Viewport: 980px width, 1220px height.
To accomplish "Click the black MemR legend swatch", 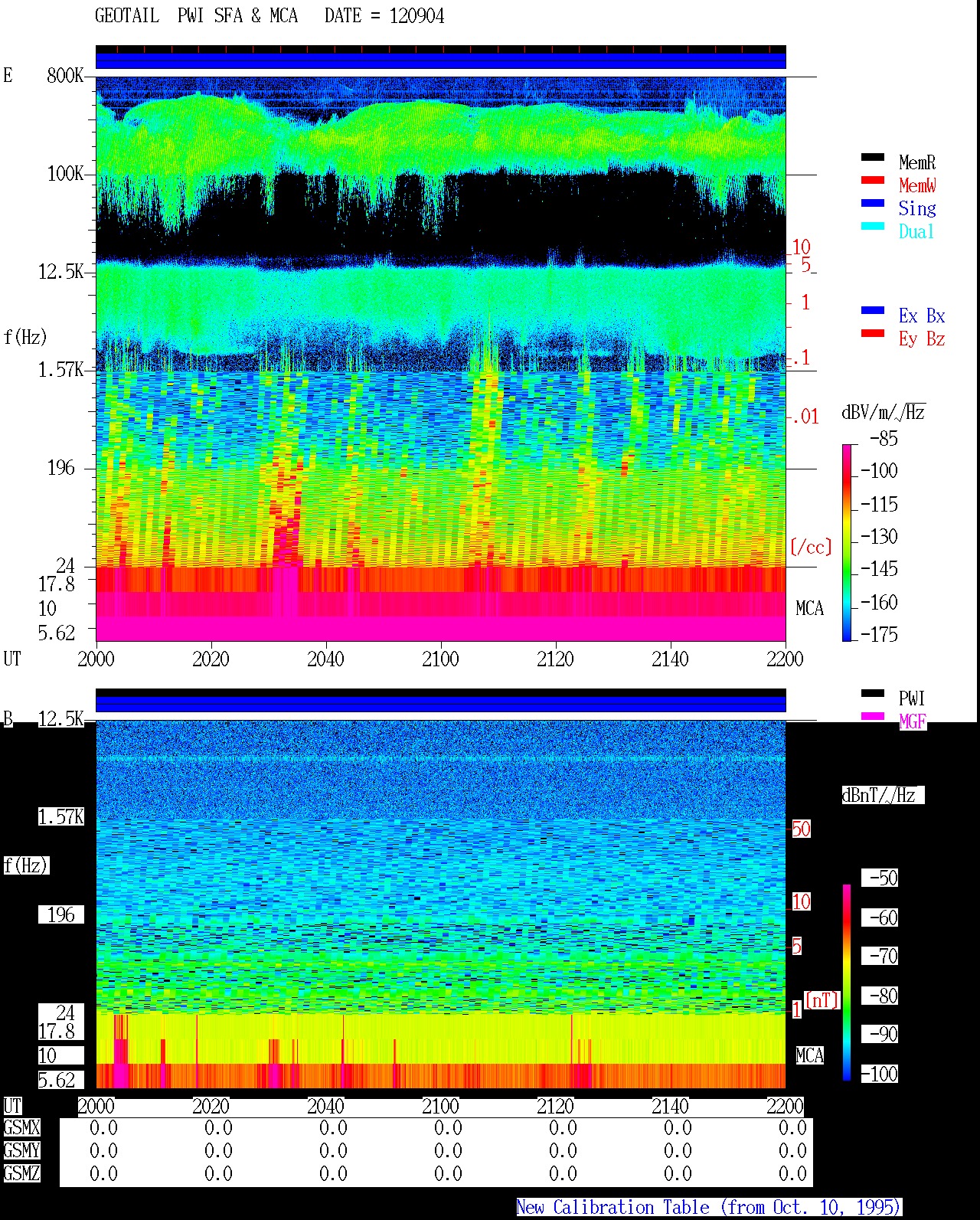I will click(x=873, y=158).
